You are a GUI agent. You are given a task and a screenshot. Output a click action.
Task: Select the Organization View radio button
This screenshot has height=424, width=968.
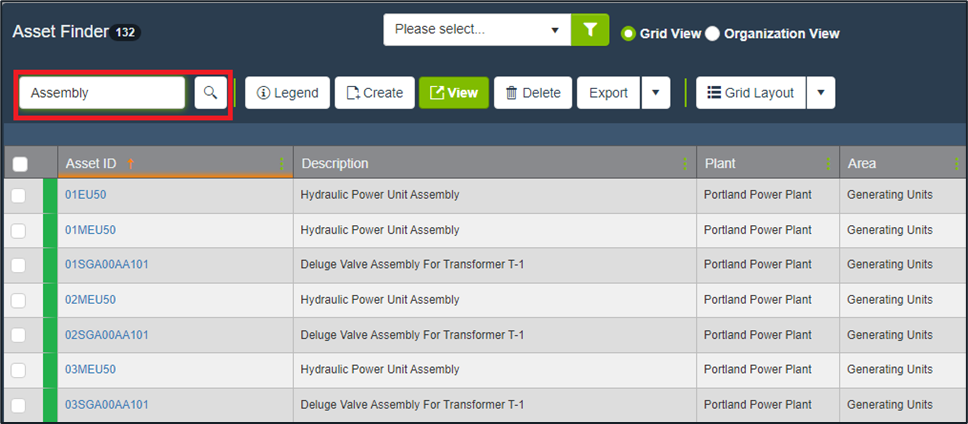pos(713,33)
